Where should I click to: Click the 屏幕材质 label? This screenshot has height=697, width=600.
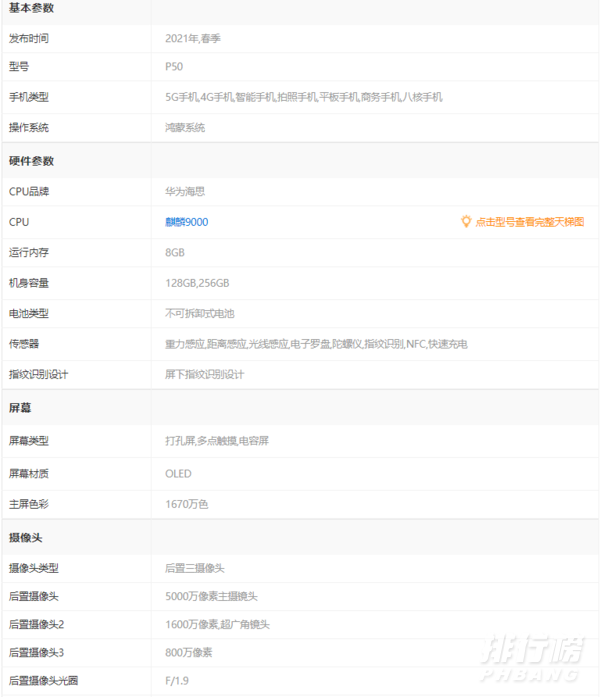pyautogui.click(x=29, y=474)
